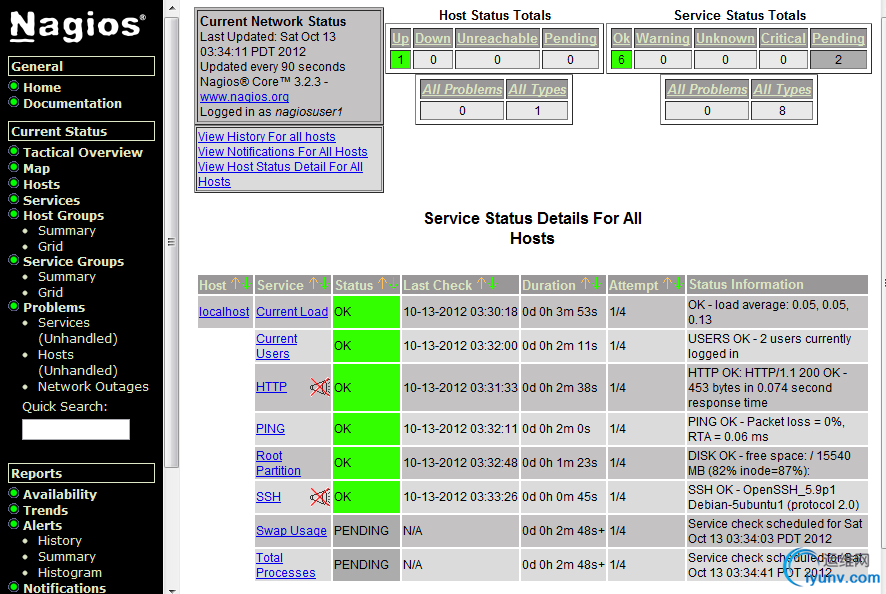Sort Attempt column descending arrow
The width and height of the screenshot is (886, 594).
pyautogui.click(x=678, y=283)
